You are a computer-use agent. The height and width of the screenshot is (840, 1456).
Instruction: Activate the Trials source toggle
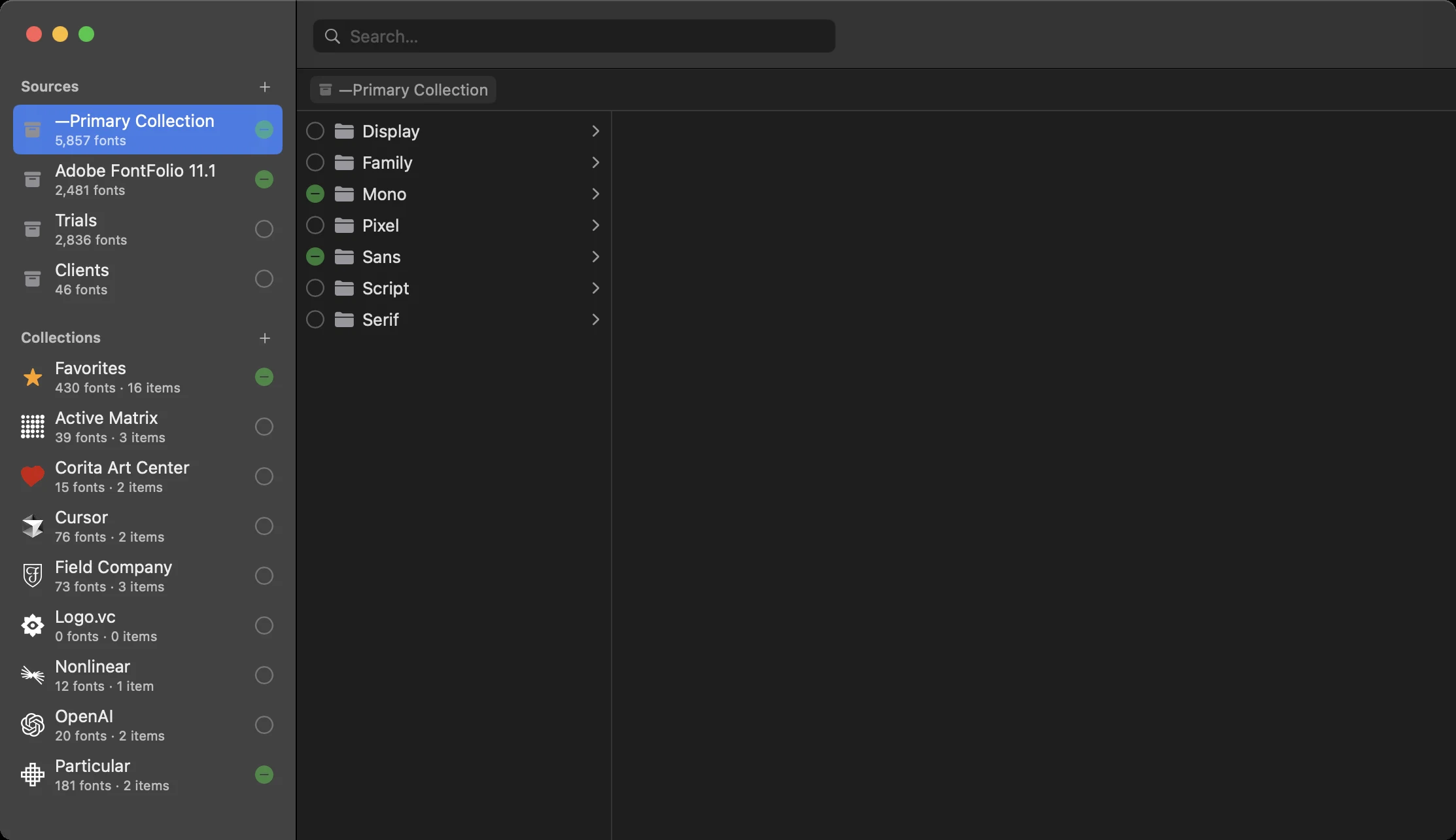pyautogui.click(x=264, y=229)
